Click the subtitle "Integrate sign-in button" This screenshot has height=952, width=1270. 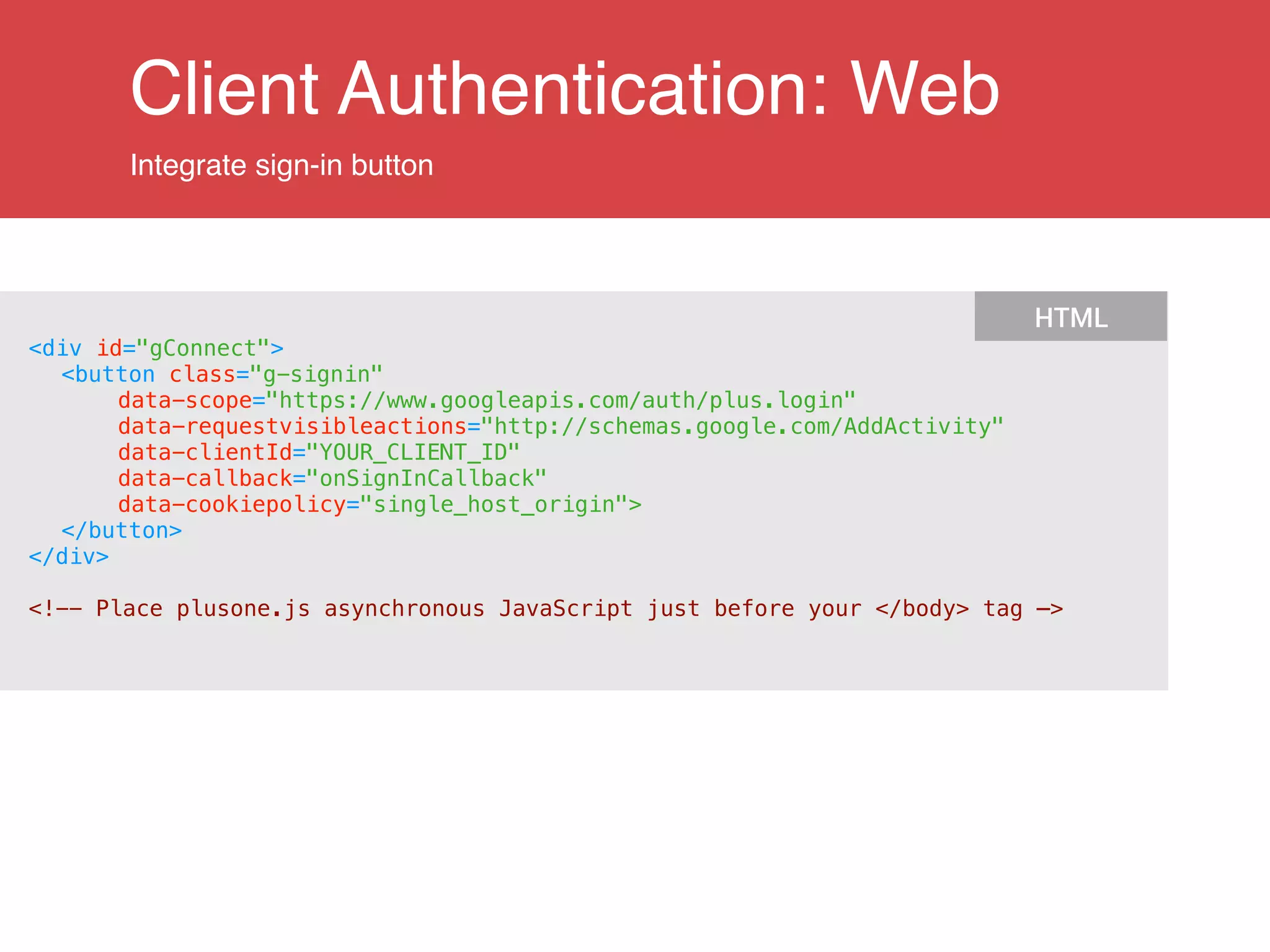tap(282, 166)
